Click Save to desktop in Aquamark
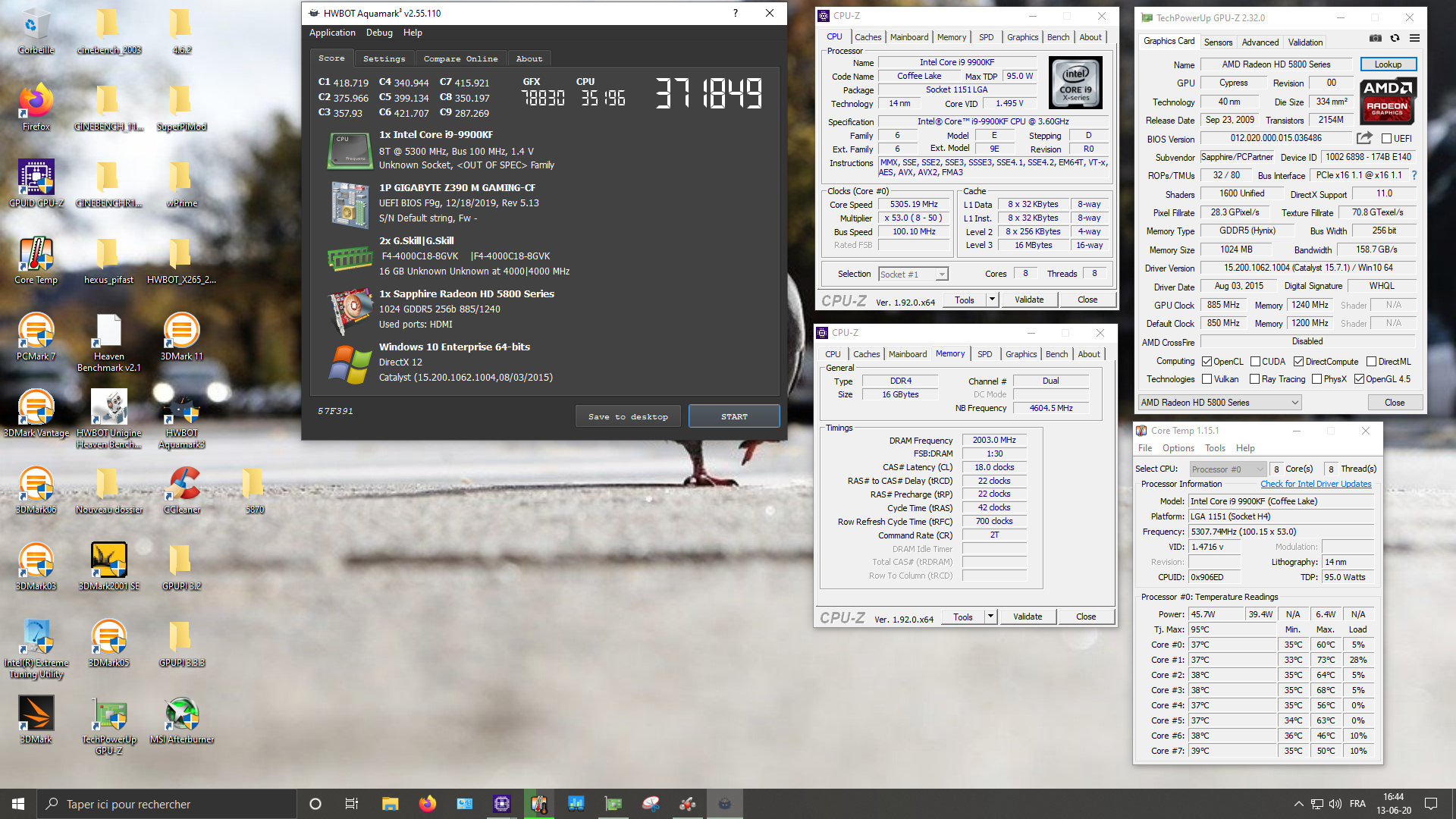 [628, 416]
